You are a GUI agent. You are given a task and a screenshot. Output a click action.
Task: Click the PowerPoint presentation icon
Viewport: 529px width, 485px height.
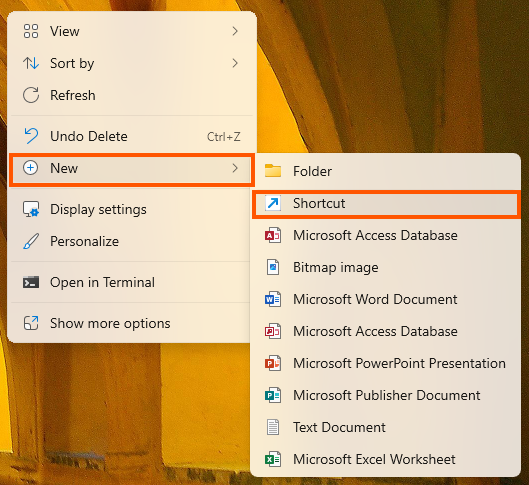[x=273, y=363]
